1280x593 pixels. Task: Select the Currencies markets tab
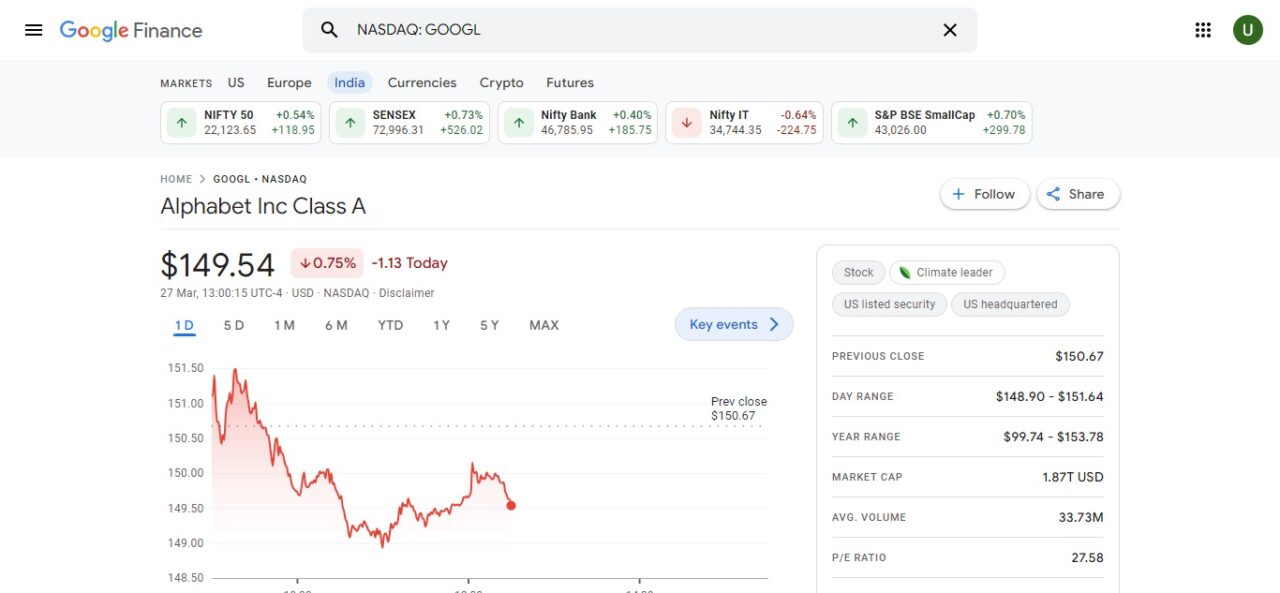coord(422,83)
